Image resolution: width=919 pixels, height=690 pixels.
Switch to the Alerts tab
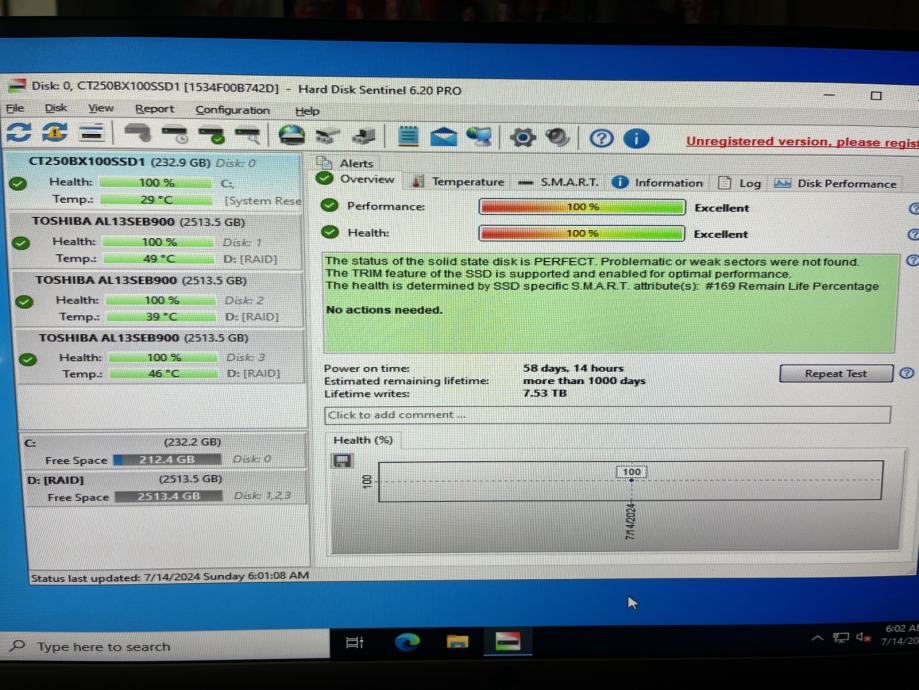pos(348,163)
